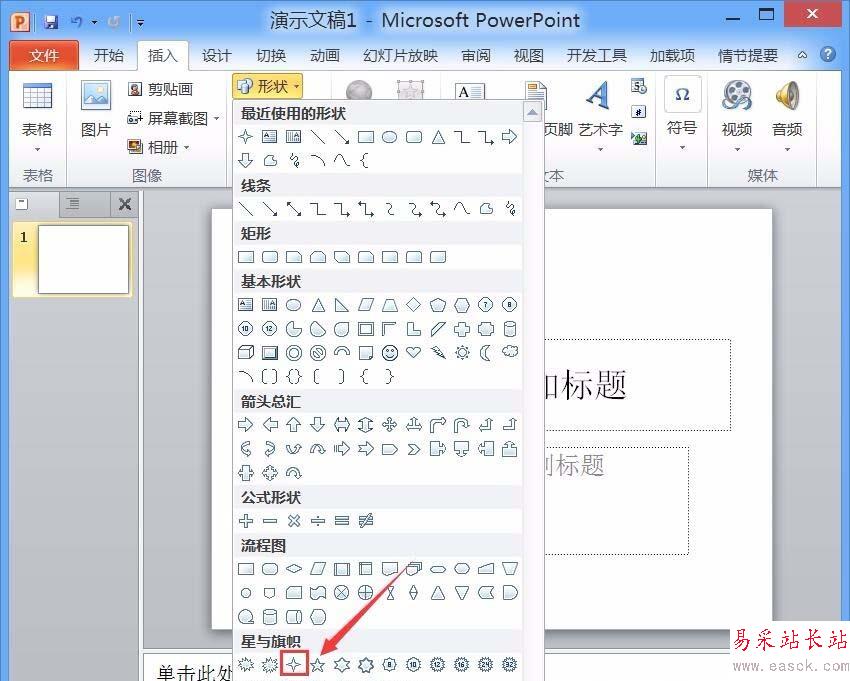The image size is (850, 681).
Task: Select the up arrow in block arrows
Action: [x=294, y=425]
